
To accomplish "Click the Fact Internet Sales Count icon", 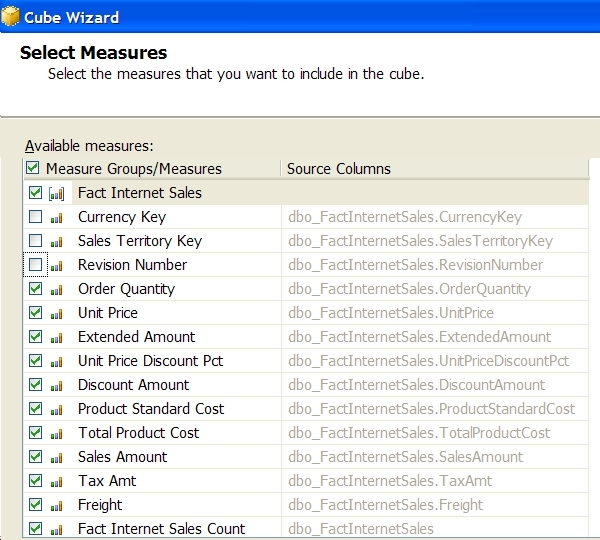I will 56,530.
